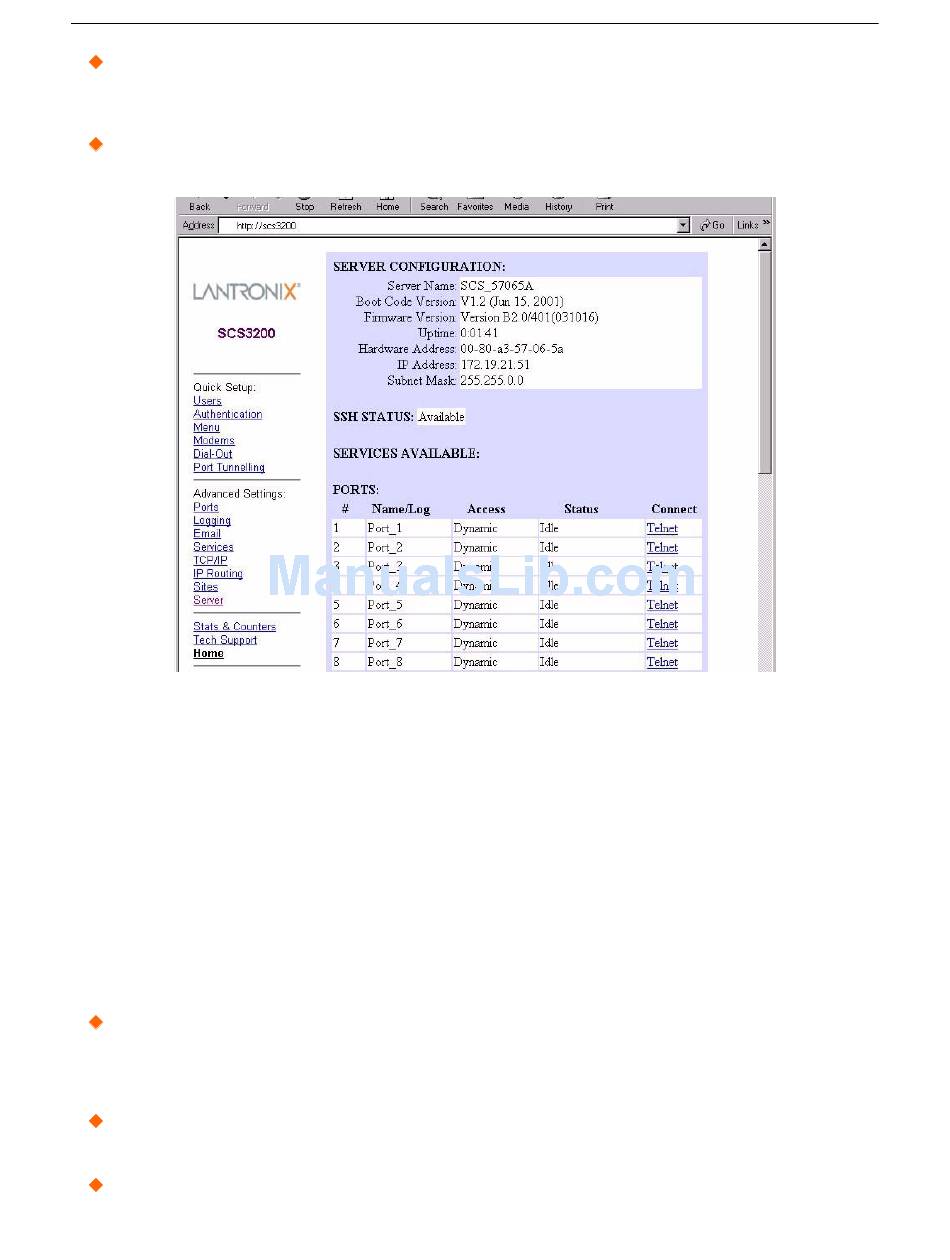
Task: Click the Access column header
Action: click(486, 509)
